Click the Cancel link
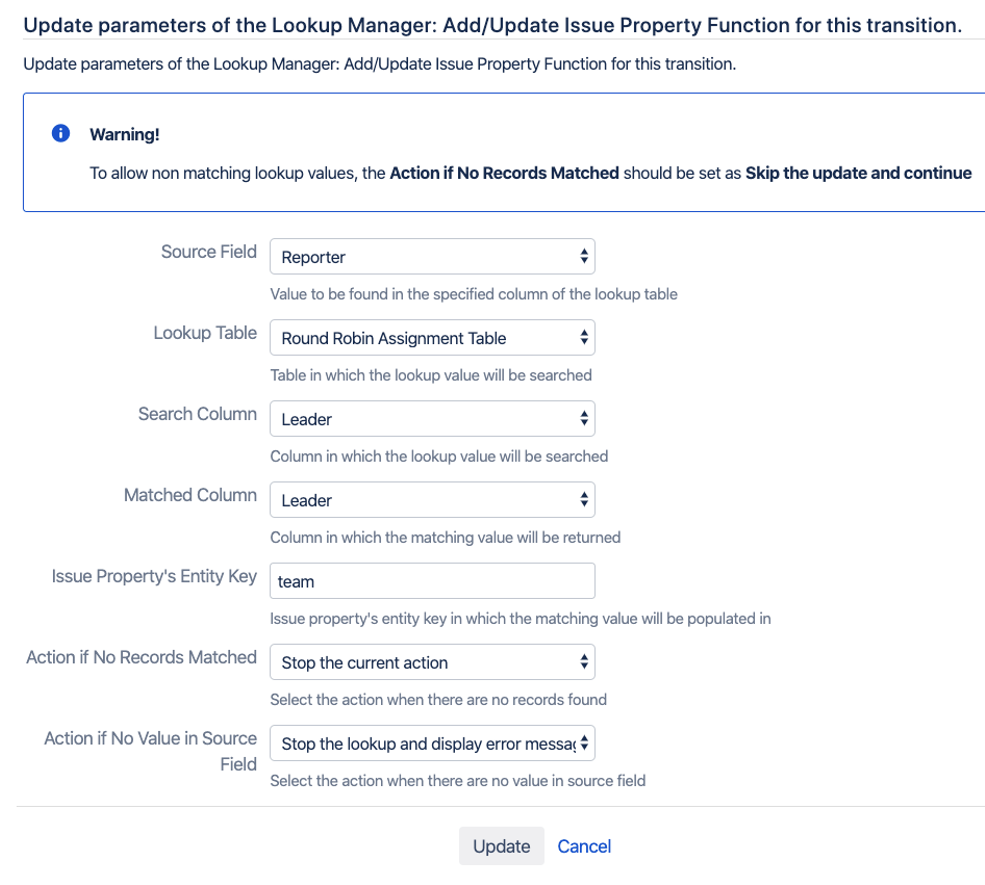The height and width of the screenshot is (885, 985). 584,845
